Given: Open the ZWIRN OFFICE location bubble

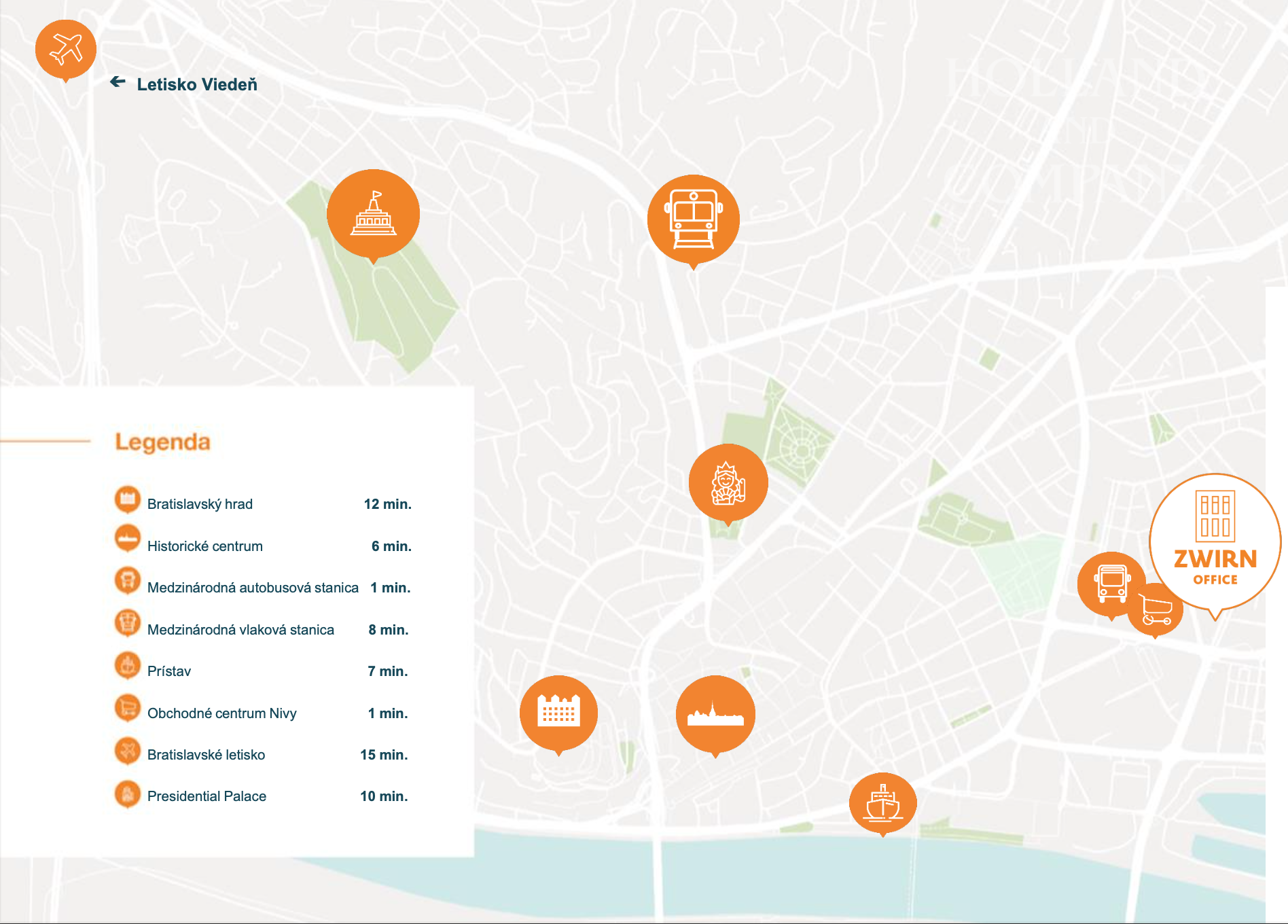Looking at the screenshot, I should [x=1215, y=541].
